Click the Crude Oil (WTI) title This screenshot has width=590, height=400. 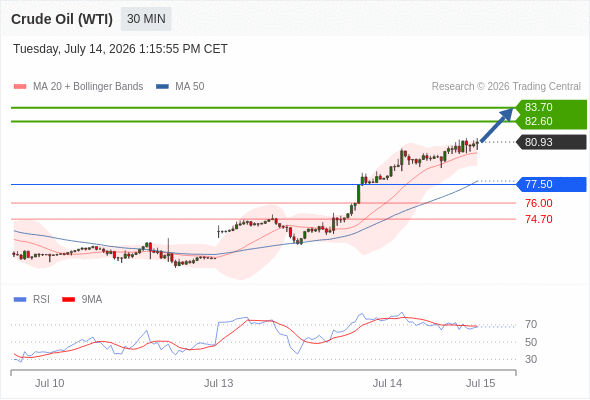(x=62, y=19)
